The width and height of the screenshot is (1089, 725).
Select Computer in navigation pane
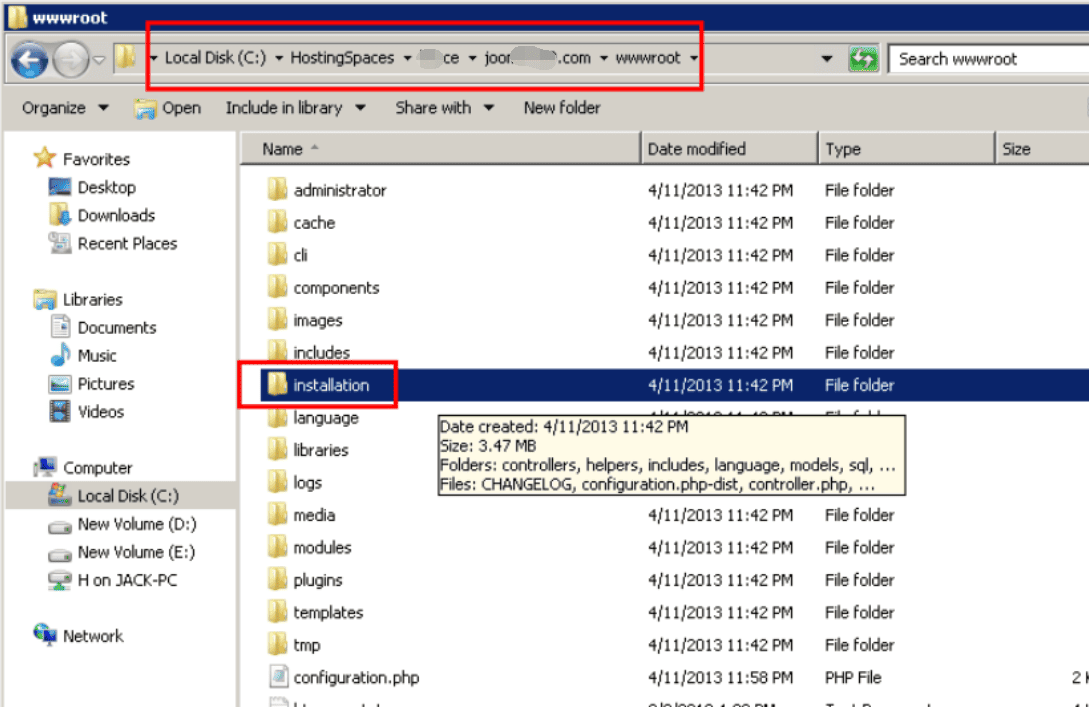[x=83, y=467]
